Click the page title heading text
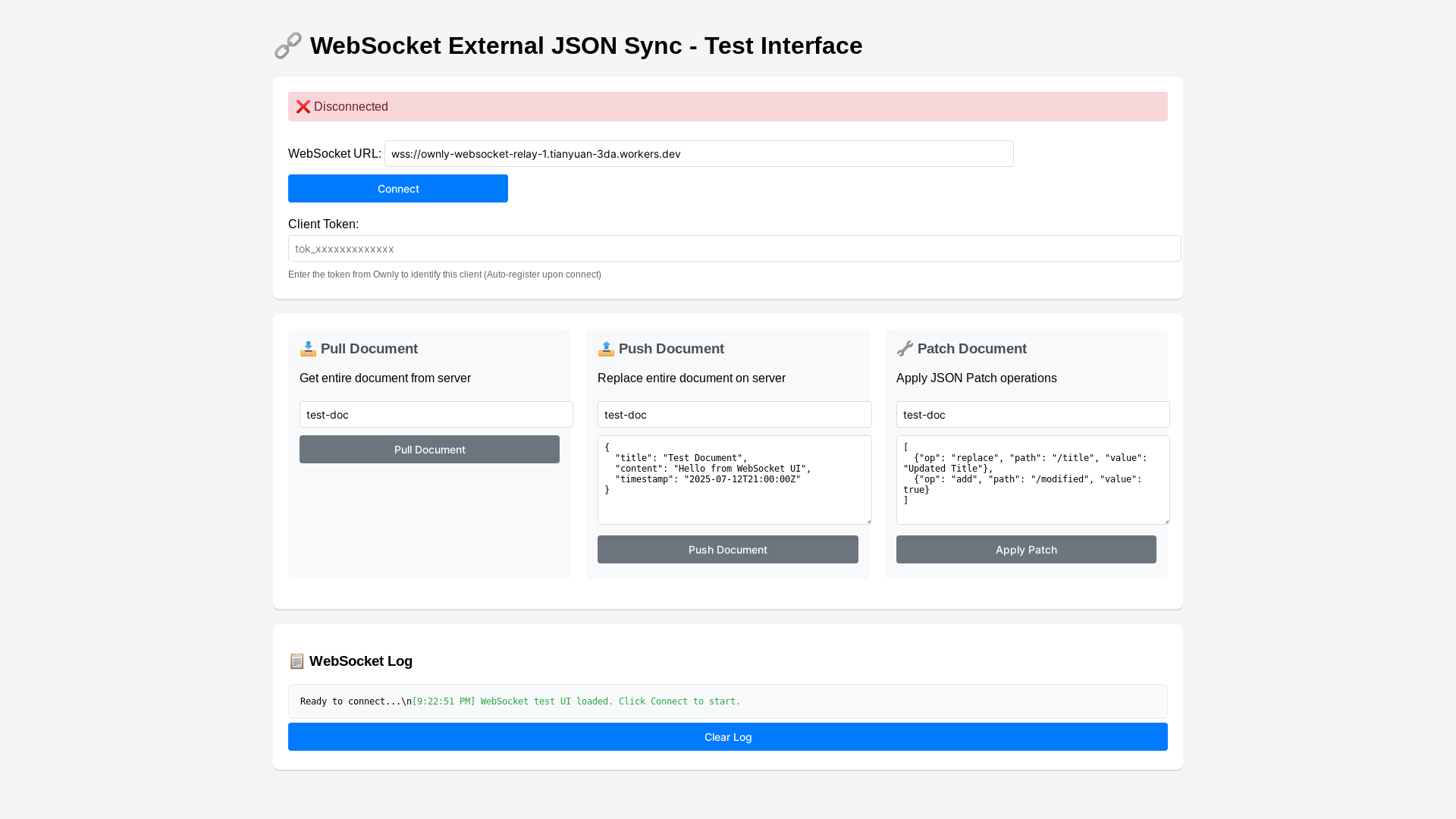Image resolution: width=1456 pixels, height=819 pixels. (586, 45)
